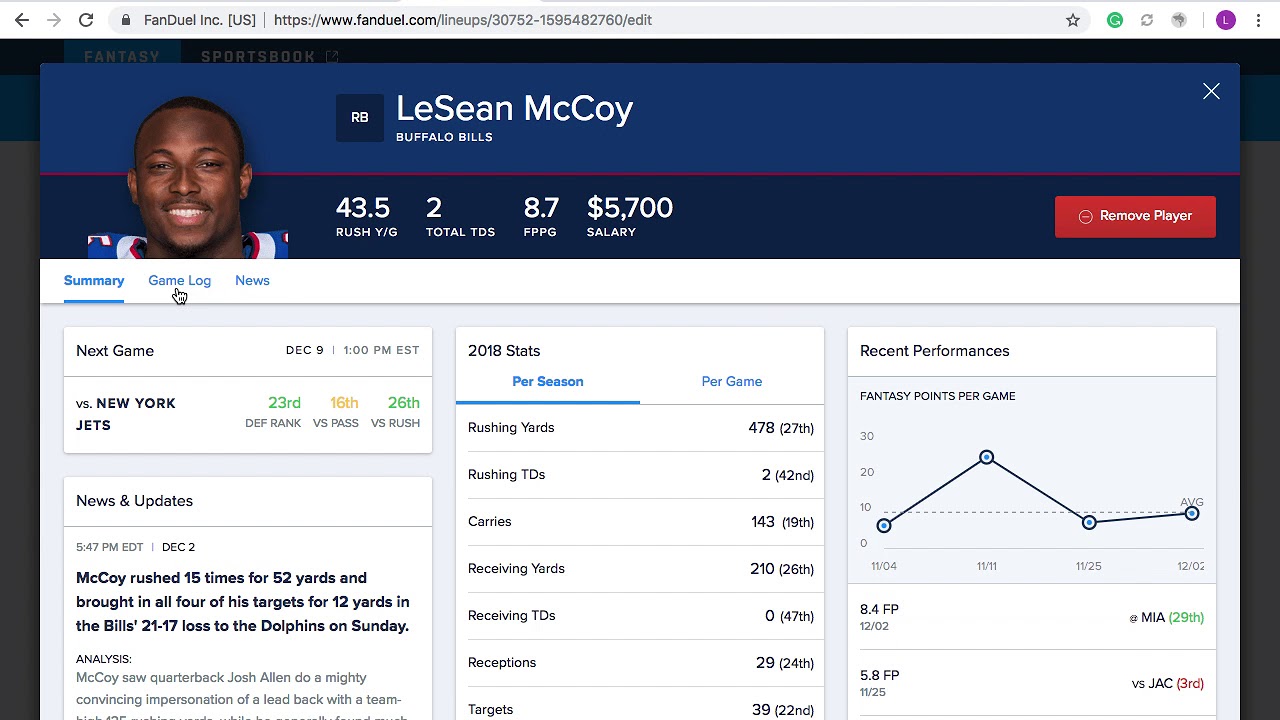Click the Rushing Yards 478 value

pyautogui.click(x=781, y=428)
